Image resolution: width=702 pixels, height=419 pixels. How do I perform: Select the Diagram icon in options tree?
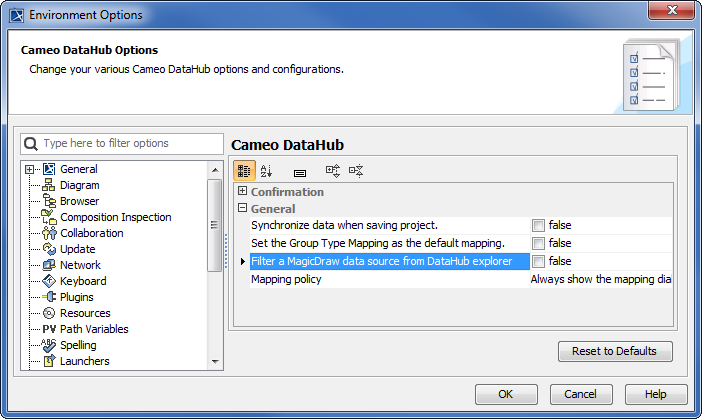click(x=48, y=185)
